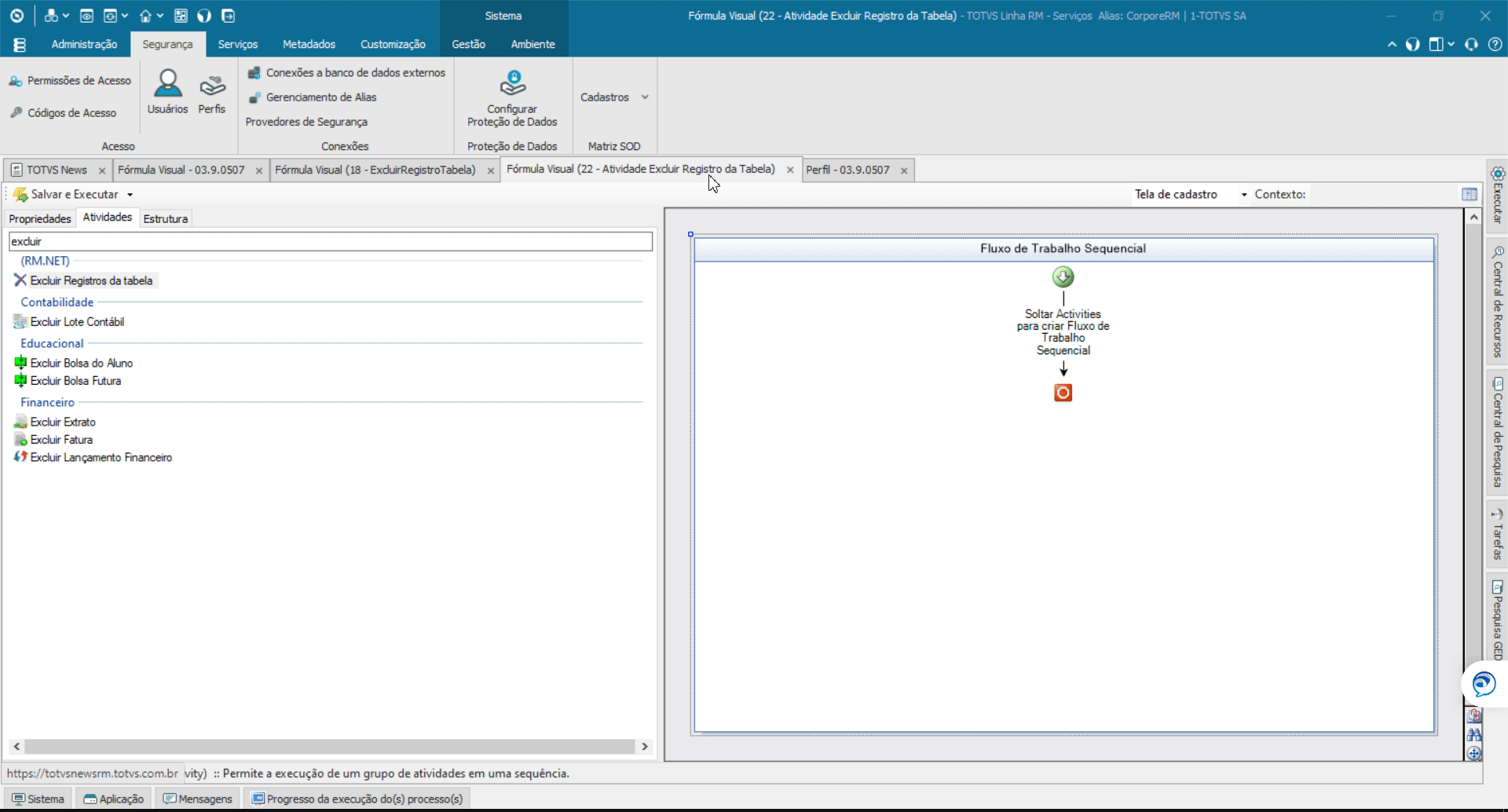Click the layout panel icon at ribbon right
The image size is (1508, 812).
click(1436, 45)
